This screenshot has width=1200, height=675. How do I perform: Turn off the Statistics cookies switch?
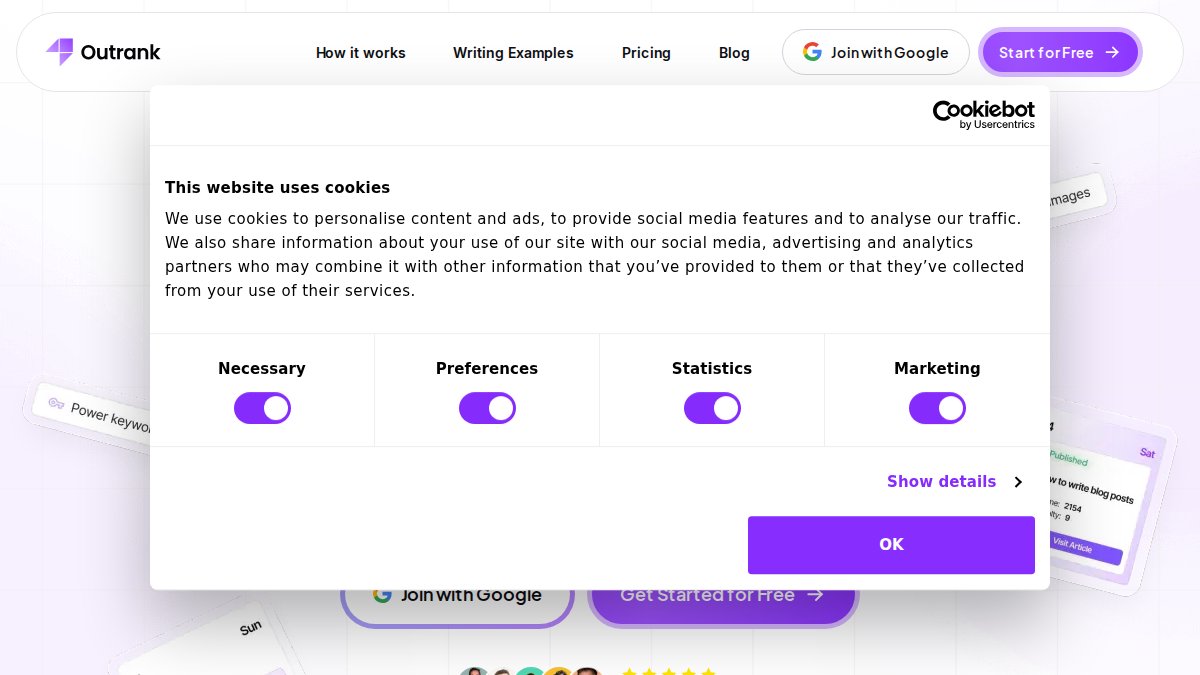[x=712, y=408]
